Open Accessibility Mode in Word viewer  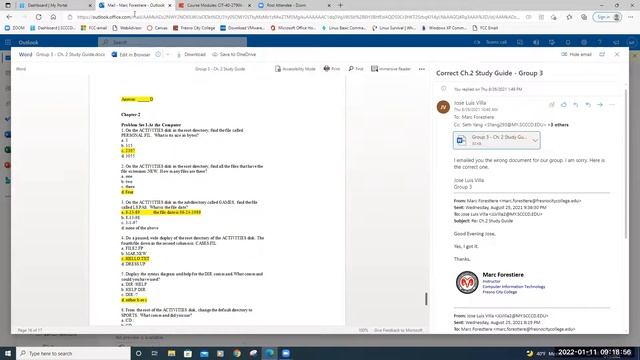click(x=295, y=69)
